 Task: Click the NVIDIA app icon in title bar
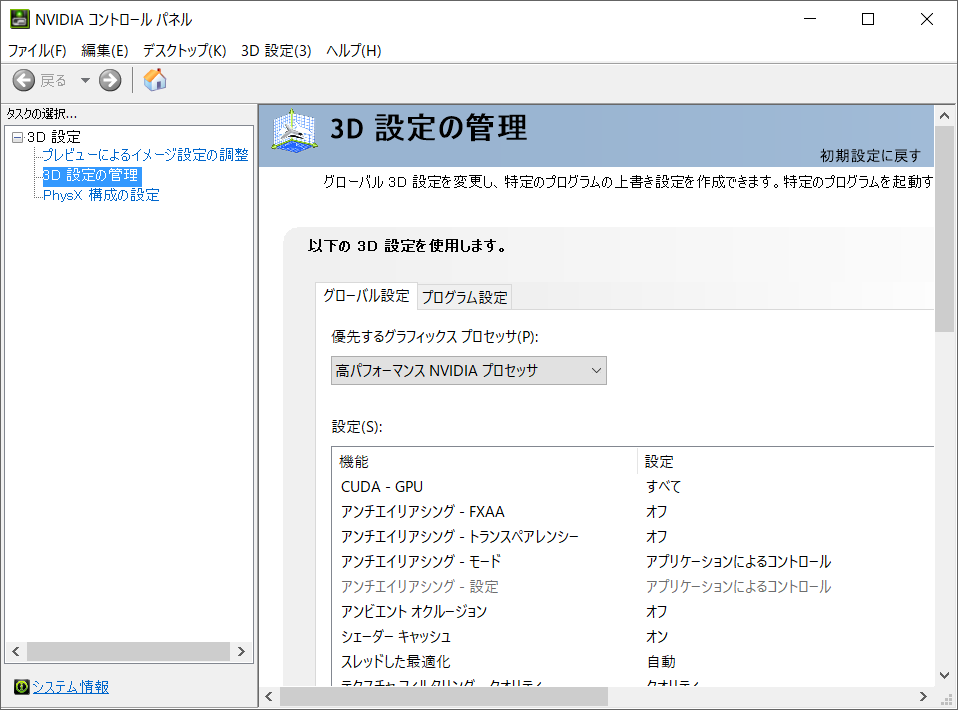[20, 20]
